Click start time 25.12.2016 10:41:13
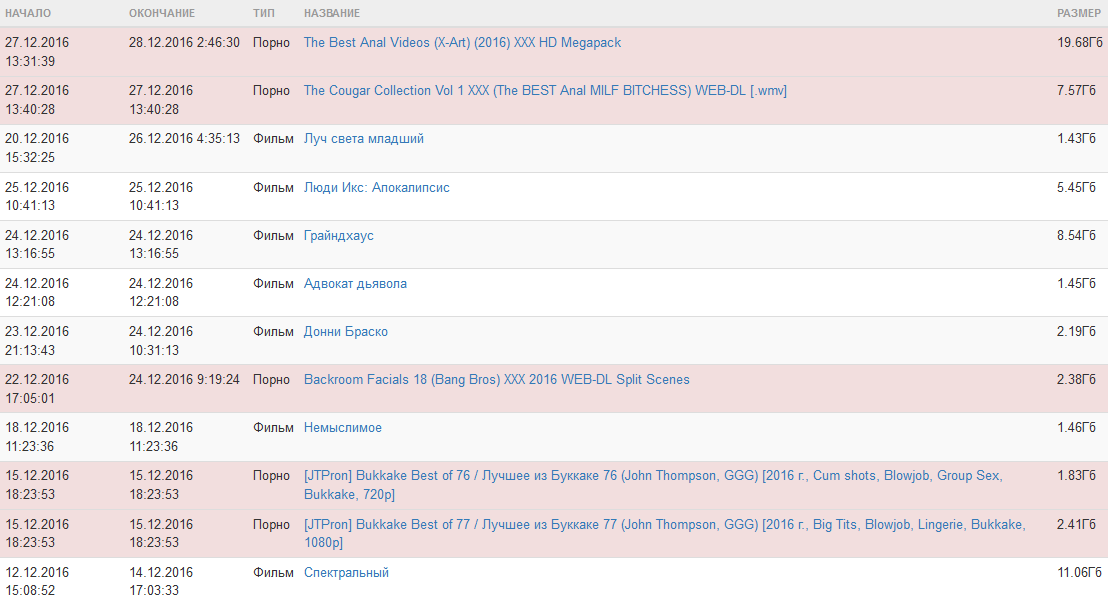Screen dimensions: 1108x601 pos(37,196)
